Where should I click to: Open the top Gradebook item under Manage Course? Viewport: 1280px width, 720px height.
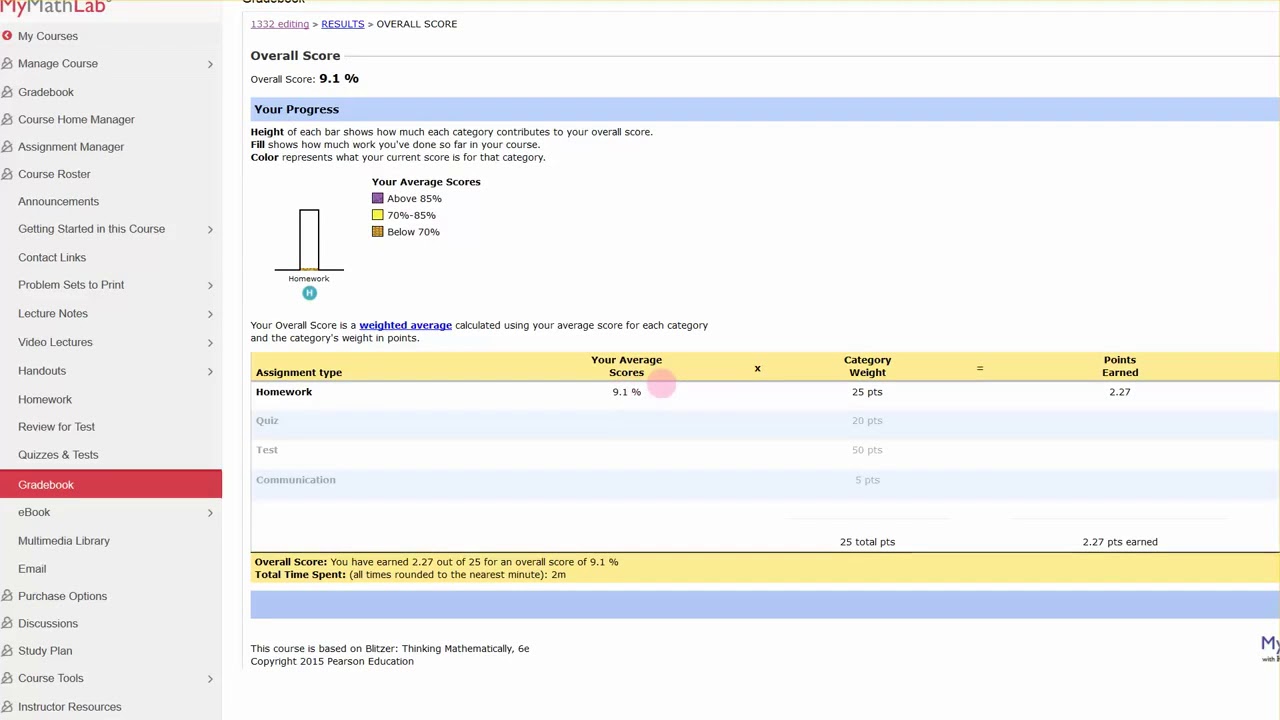[x=46, y=92]
